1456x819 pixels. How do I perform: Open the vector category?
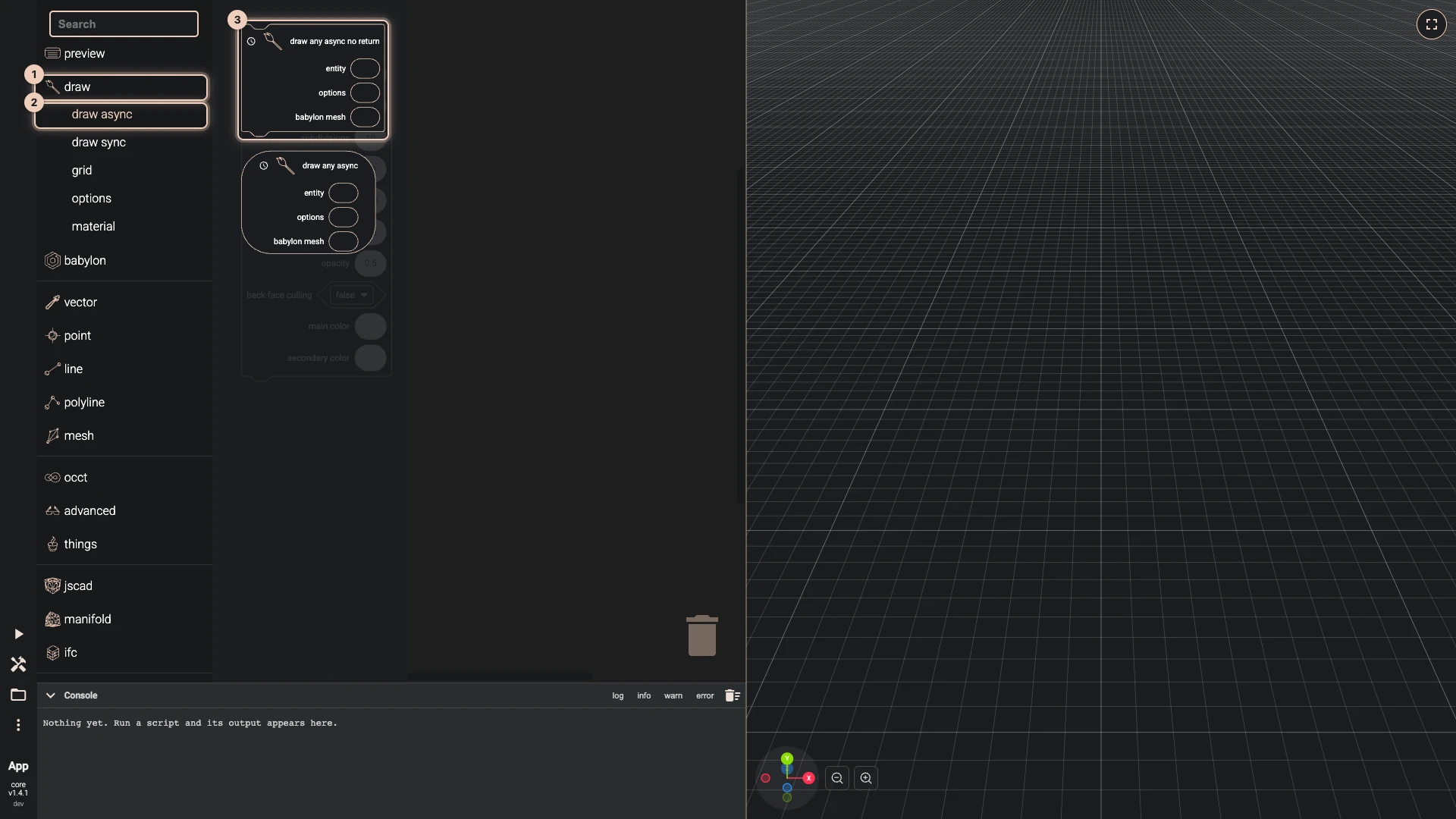[x=124, y=303]
